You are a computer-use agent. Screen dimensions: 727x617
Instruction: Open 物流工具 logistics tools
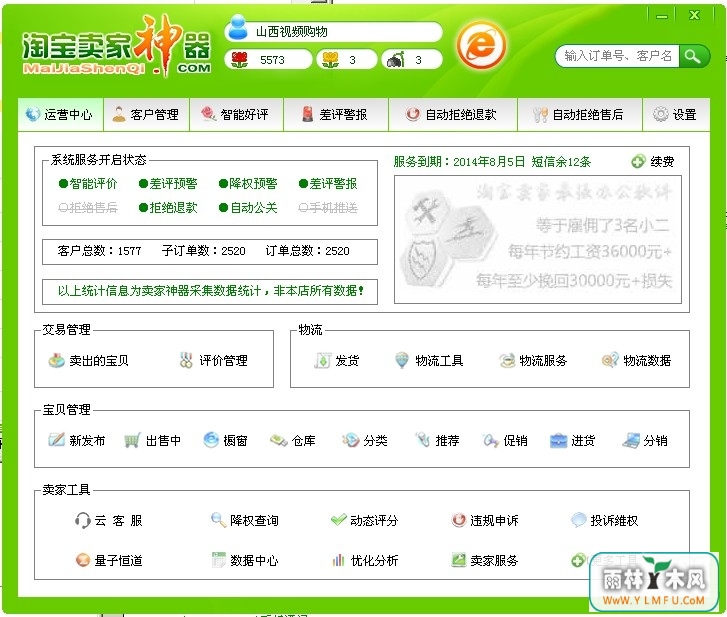click(429, 360)
